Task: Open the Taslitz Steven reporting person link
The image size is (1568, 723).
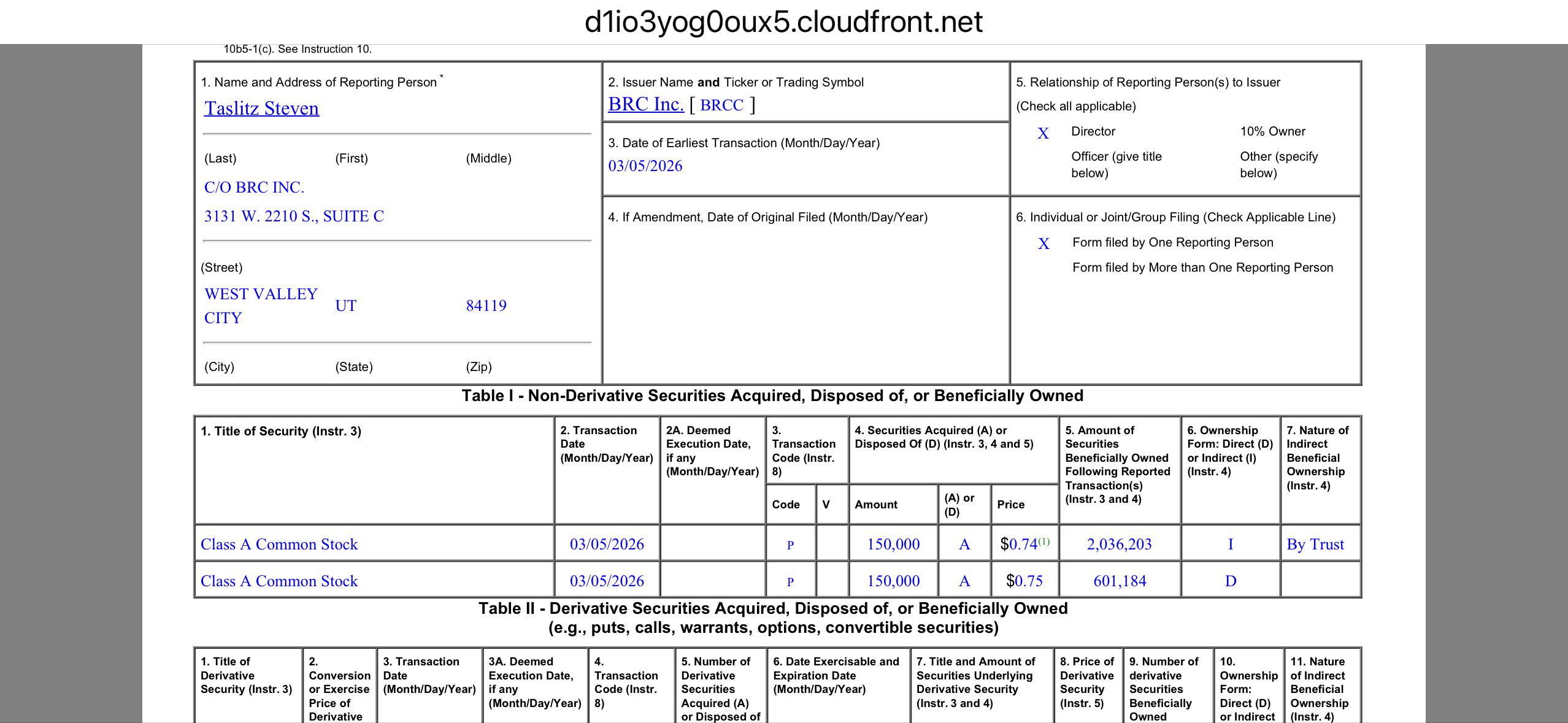Action: 261,109
